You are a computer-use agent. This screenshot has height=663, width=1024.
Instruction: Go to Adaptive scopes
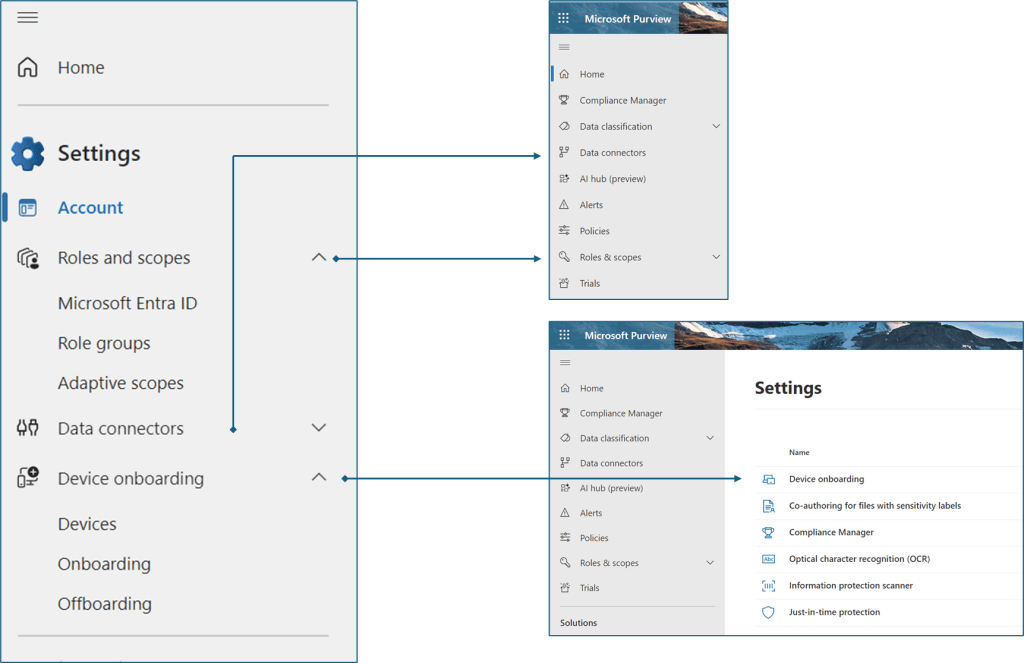click(x=120, y=384)
